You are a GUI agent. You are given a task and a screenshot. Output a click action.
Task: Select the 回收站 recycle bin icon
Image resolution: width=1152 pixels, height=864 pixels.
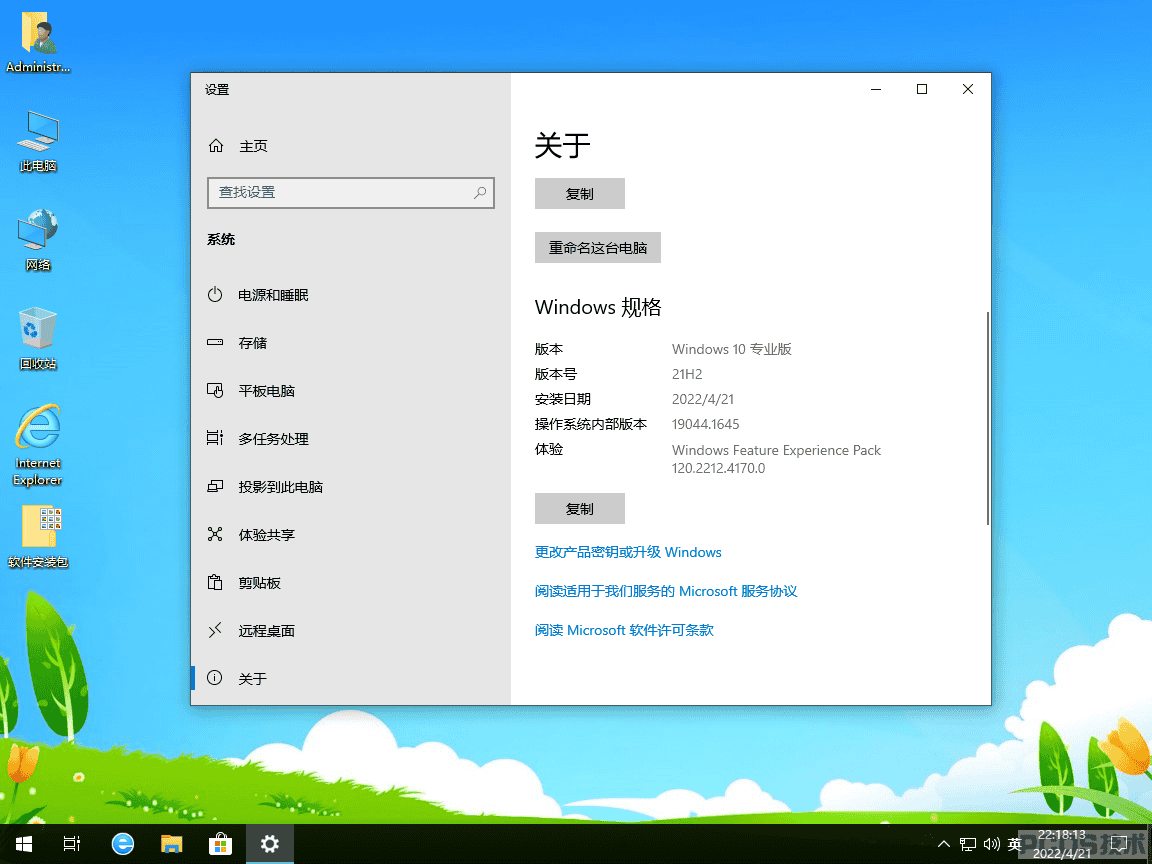38,339
